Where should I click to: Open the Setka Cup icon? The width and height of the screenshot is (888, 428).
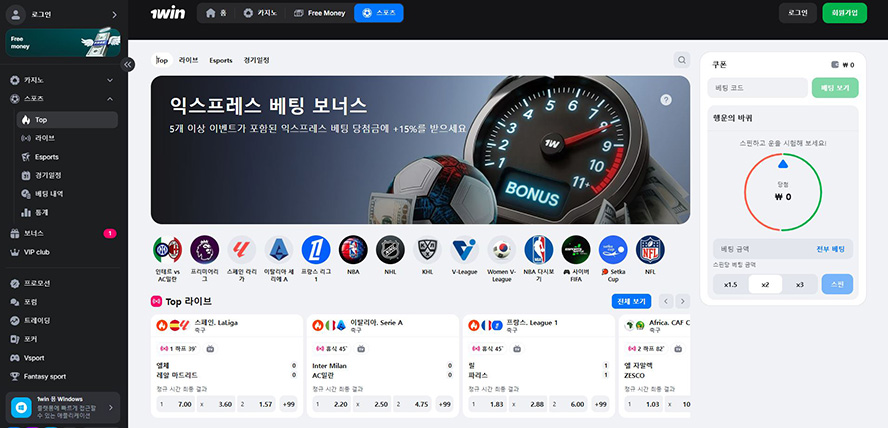click(x=613, y=250)
